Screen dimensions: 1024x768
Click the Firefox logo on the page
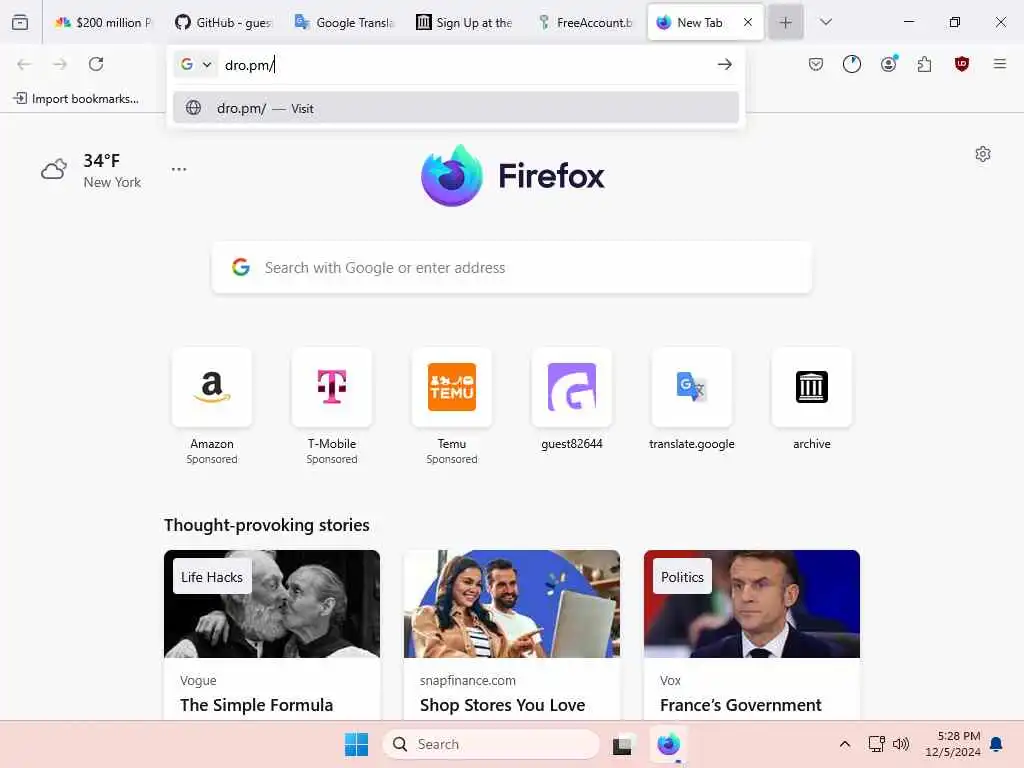pyautogui.click(x=513, y=175)
